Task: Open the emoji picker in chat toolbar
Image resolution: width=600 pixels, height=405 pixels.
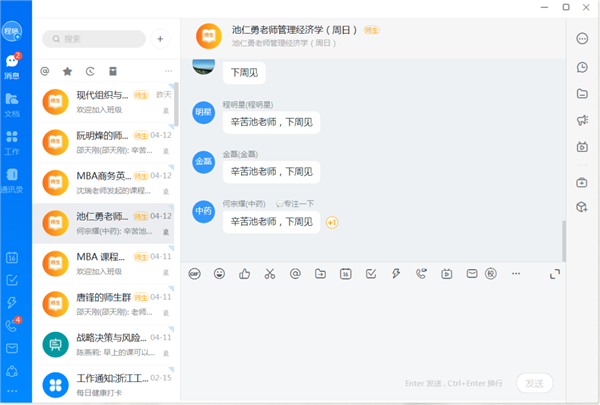Action: [x=219, y=273]
